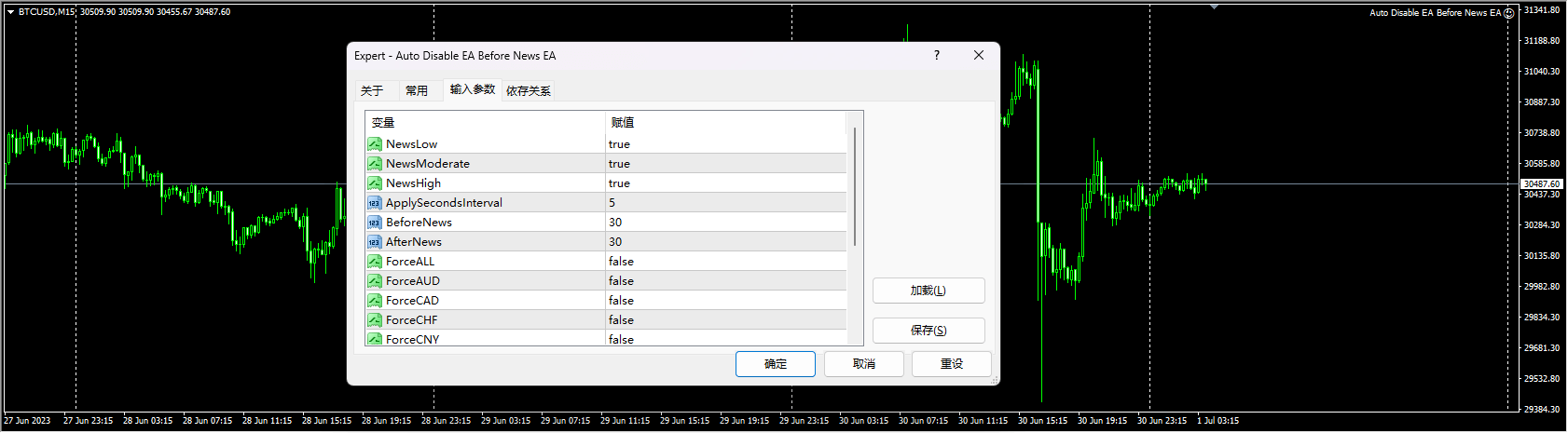Click the ForceCAD boolean icon
Image resolution: width=1568 pixels, height=433 pixels.
point(374,301)
